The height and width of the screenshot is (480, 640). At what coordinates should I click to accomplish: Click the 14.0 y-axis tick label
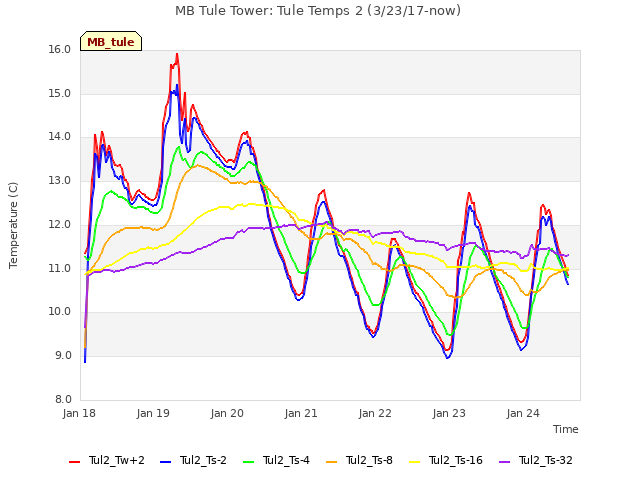click(x=60, y=137)
